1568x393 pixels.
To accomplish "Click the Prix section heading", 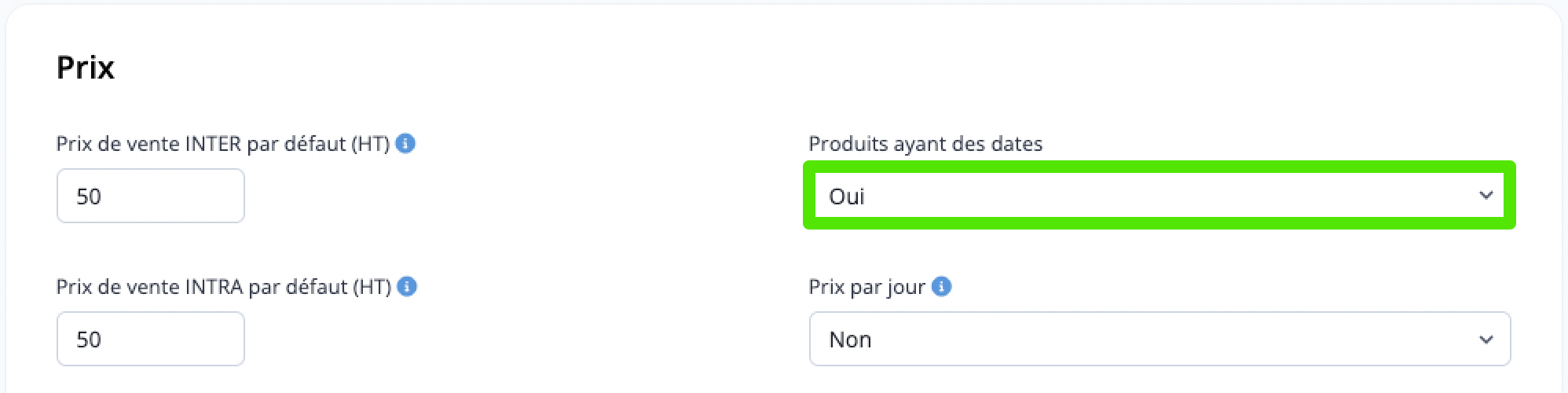I will click(x=86, y=68).
